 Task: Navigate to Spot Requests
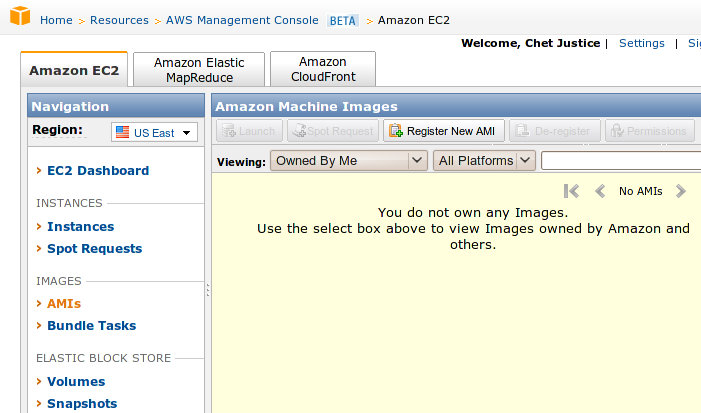94,249
